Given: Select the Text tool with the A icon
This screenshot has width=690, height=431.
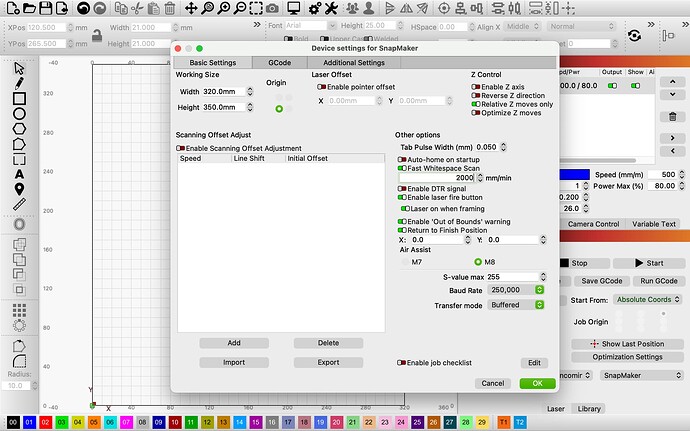Looking at the screenshot, I should point(19,174).
